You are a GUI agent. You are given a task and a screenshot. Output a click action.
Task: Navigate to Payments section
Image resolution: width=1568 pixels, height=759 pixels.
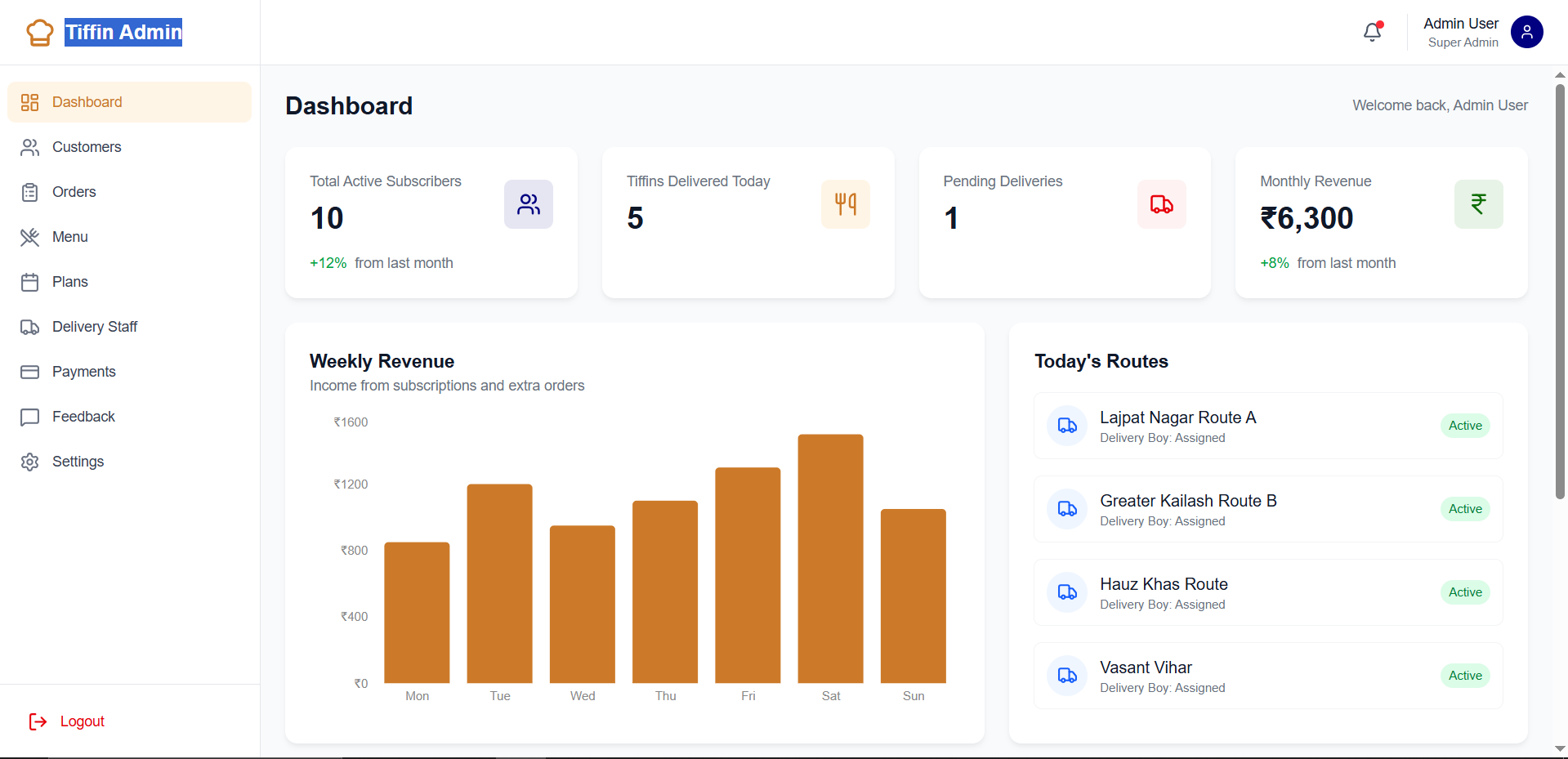pyautogui.click(x=83, y=372)
